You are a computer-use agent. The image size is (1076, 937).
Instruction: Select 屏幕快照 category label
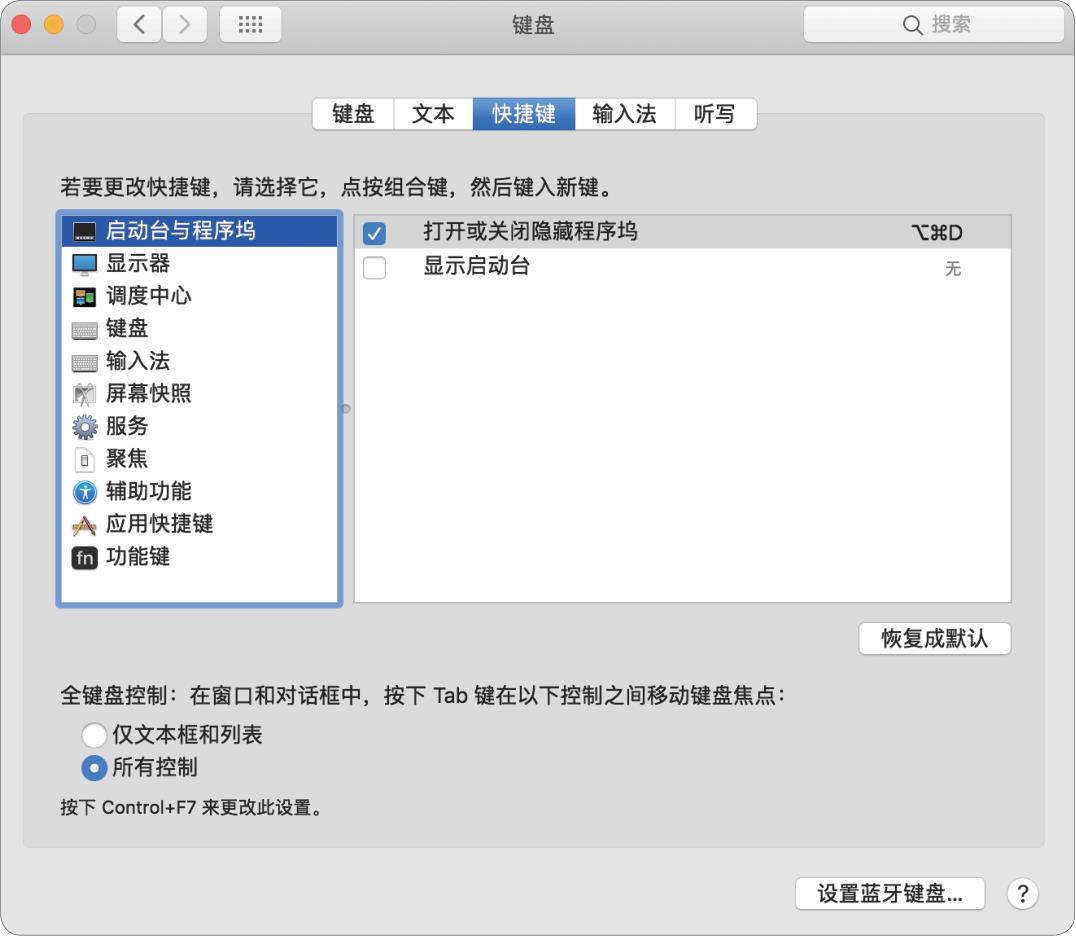coord(149,393)
